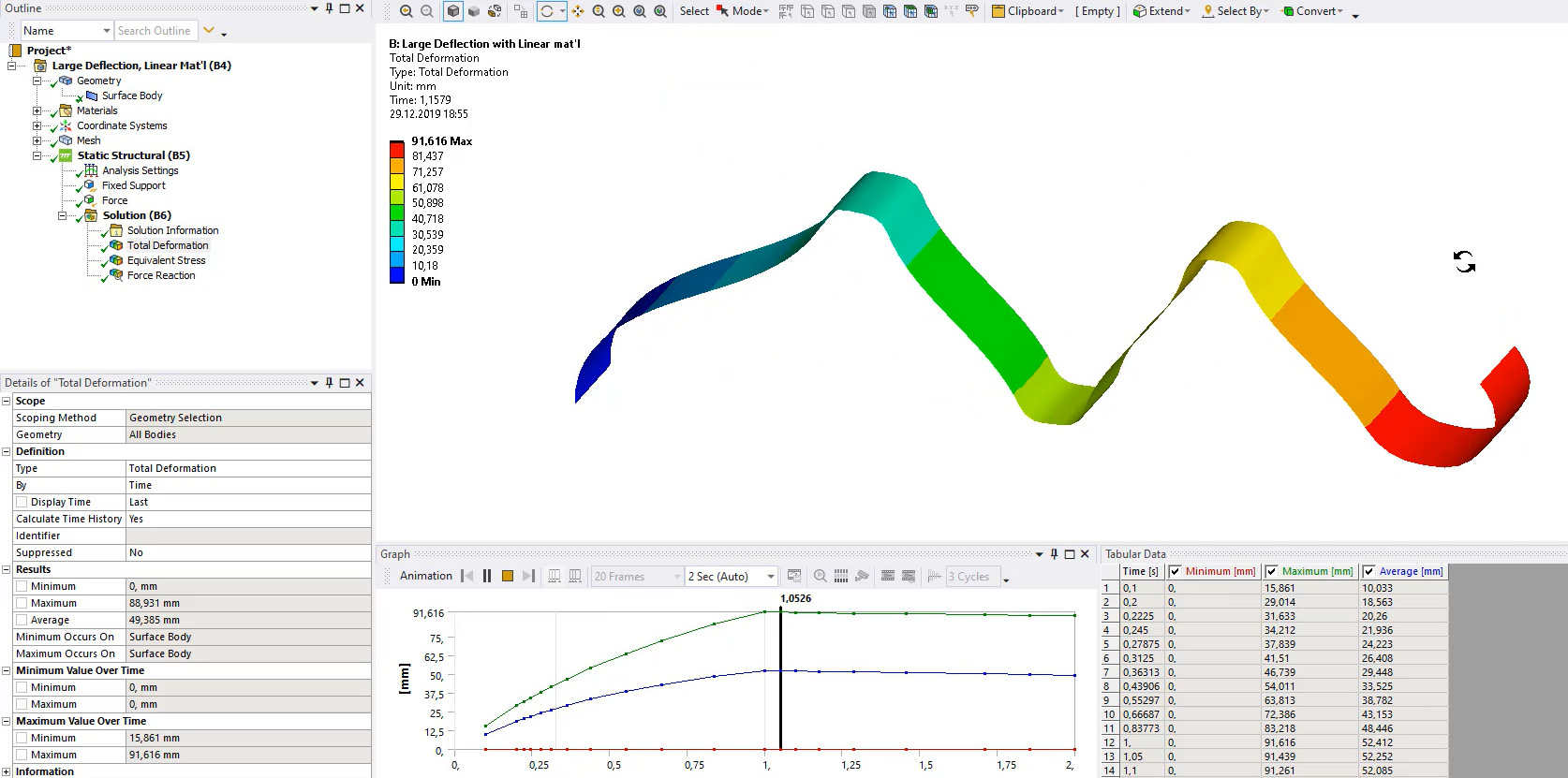The height and width of the screenshot is (778, 1568).
Task: Click the Large Deflection, Linear Mat'l (B4) model
Action: 141,66
